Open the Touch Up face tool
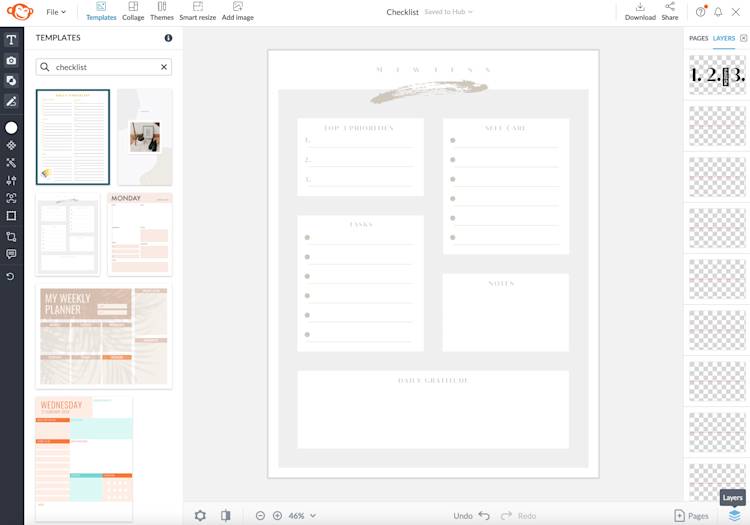Screen dimensions: 750x525 coord(11,198)
